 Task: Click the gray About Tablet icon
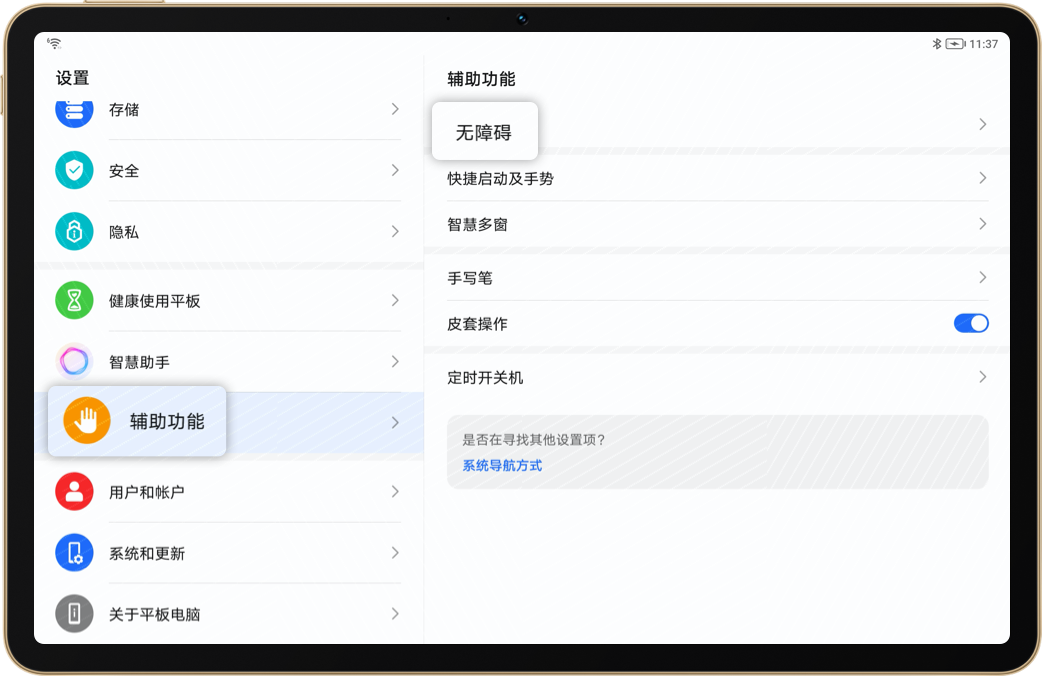74,614
